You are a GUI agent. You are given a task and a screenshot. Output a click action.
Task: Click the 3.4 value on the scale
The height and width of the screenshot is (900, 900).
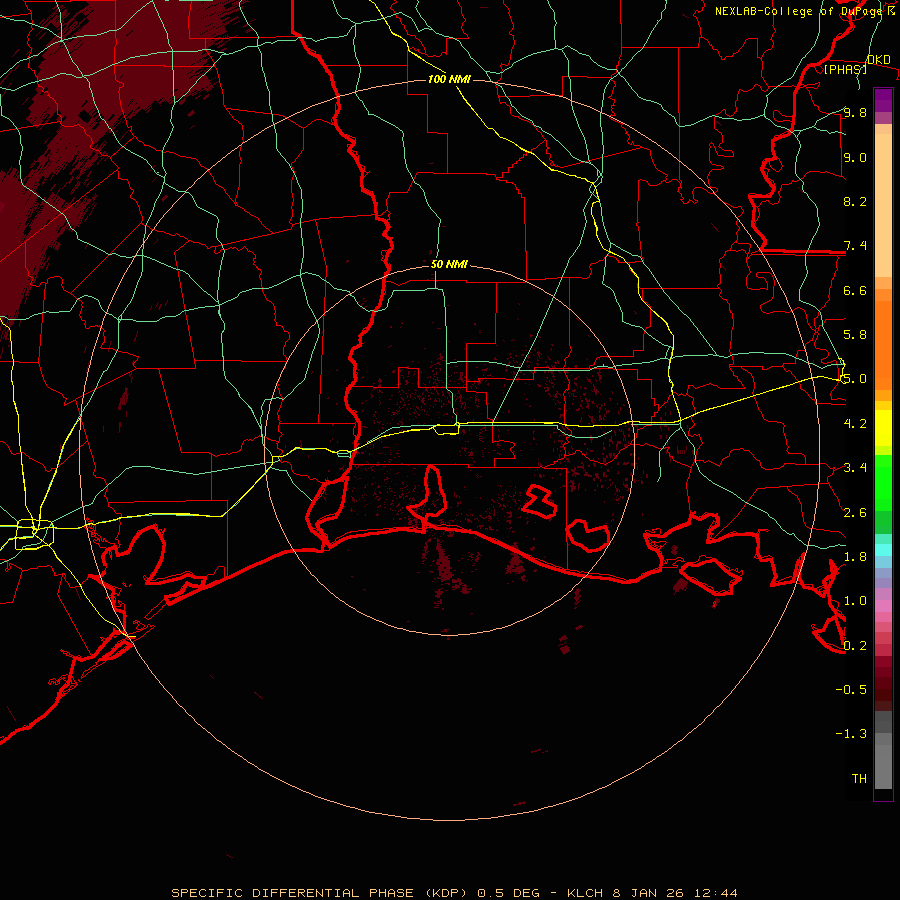click(855, 468)
